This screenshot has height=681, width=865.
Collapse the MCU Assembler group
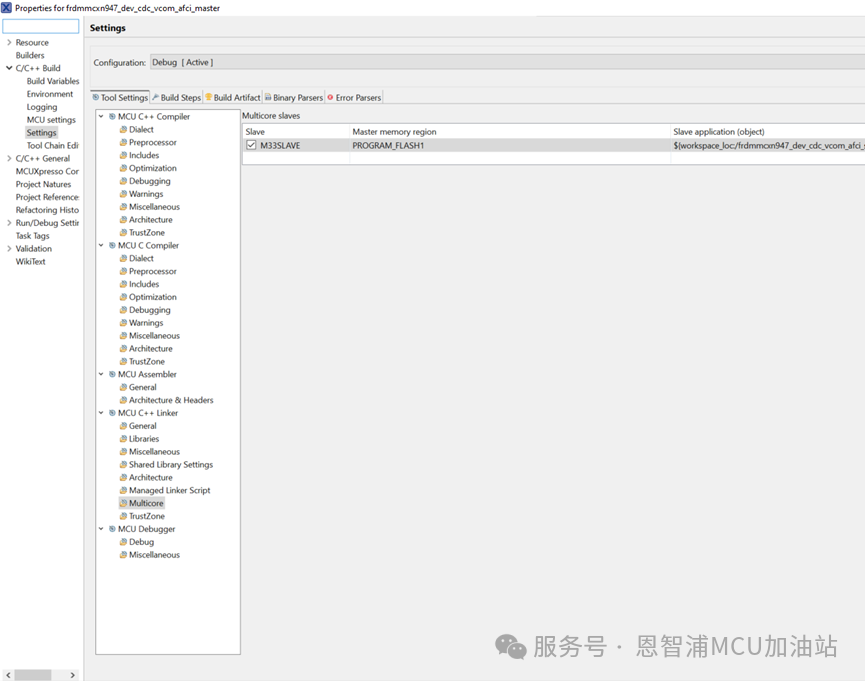click(101, 374)
